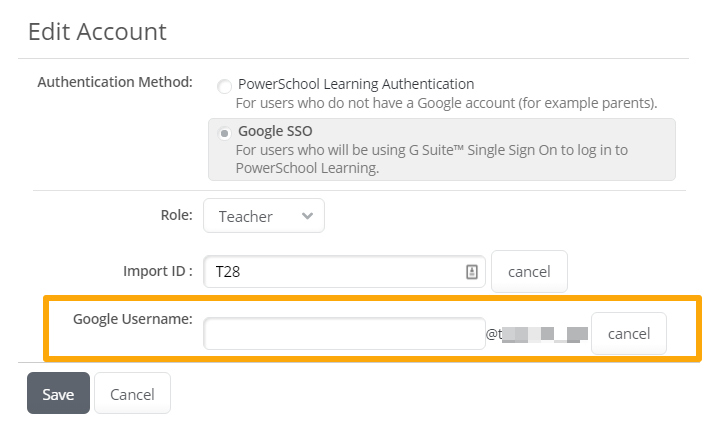Click the 'Authentication Method:' label
The width and height of the screenshot is (714, 434).
(x=115, y=82)
